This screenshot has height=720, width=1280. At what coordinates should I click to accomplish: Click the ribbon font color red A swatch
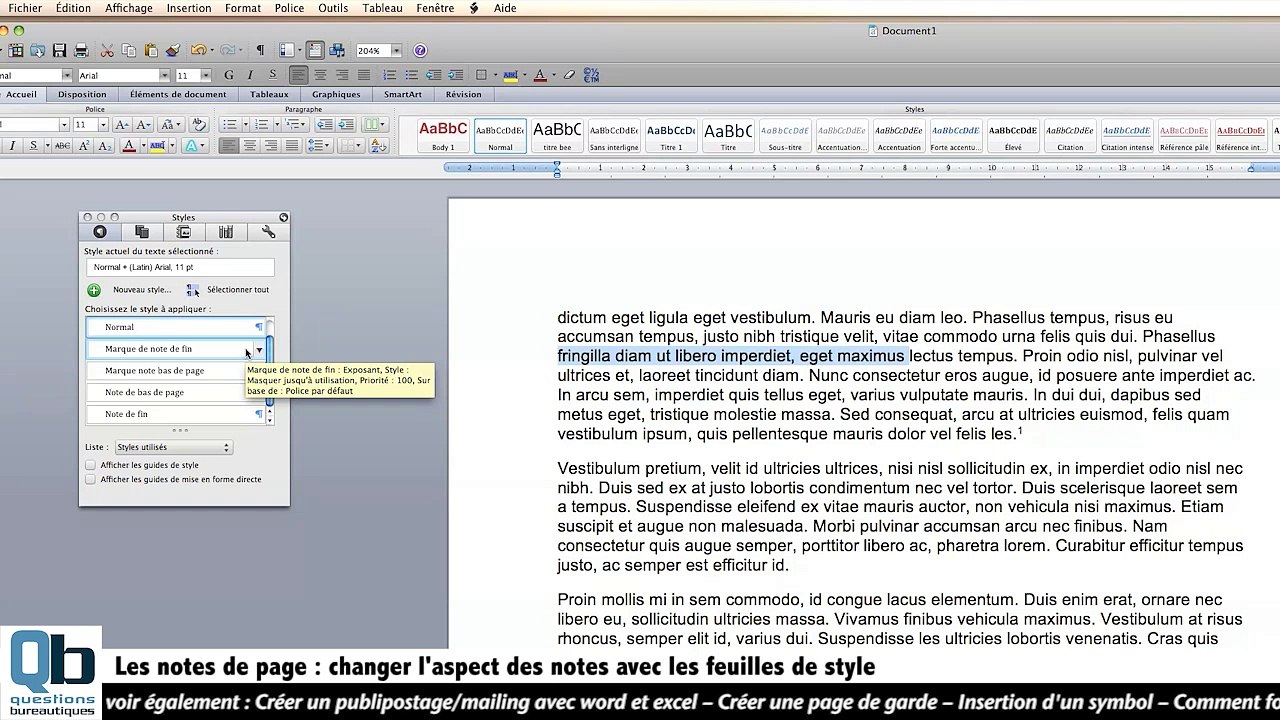[128, 146]
